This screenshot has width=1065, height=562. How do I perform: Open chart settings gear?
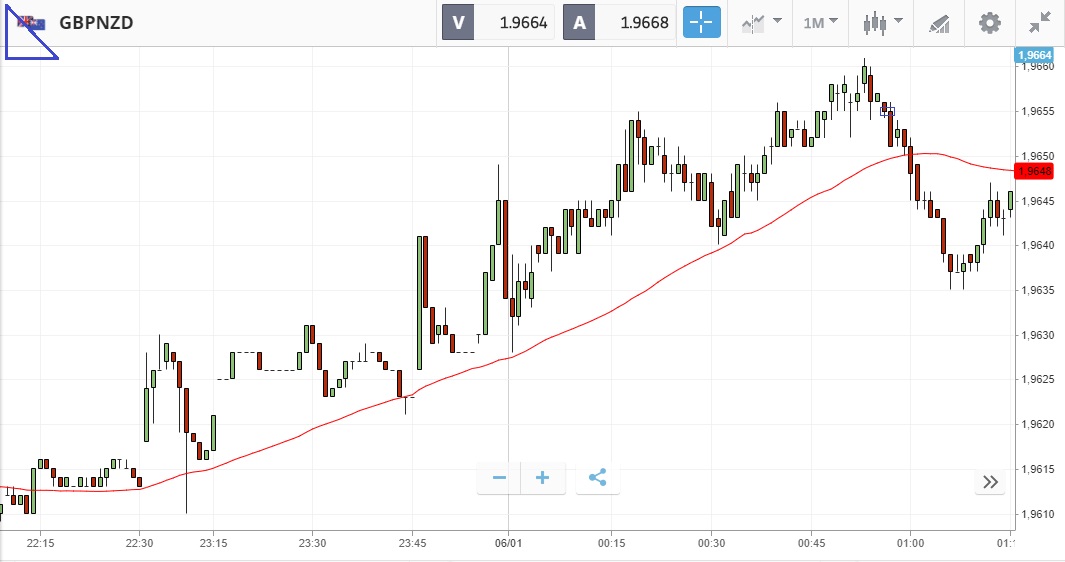pyautogui.click(x=990, y=22)
